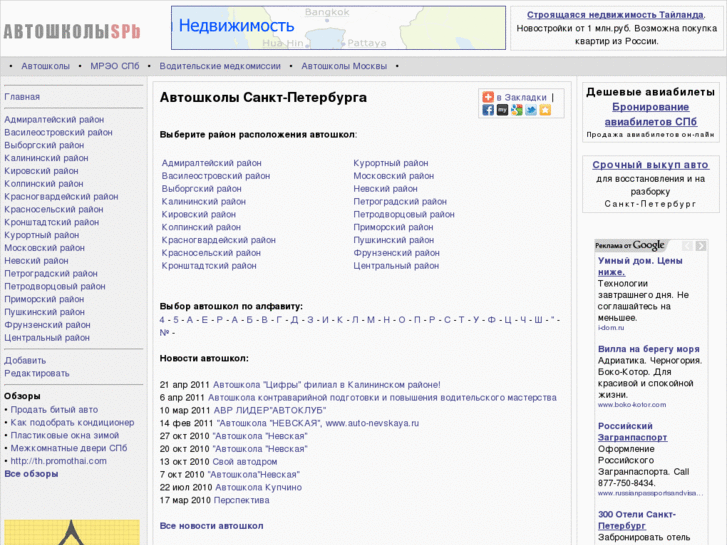Open 'Бронирование авиабилетов СПб' link
Viewport: 727px width, 545px height.
pyautogui.click(x=650, y=114)
